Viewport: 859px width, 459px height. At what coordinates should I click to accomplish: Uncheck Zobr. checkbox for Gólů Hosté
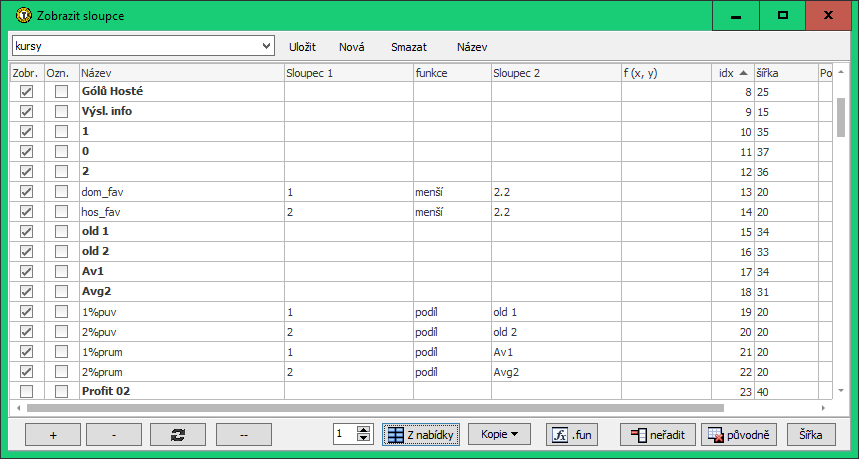[26, 91]
